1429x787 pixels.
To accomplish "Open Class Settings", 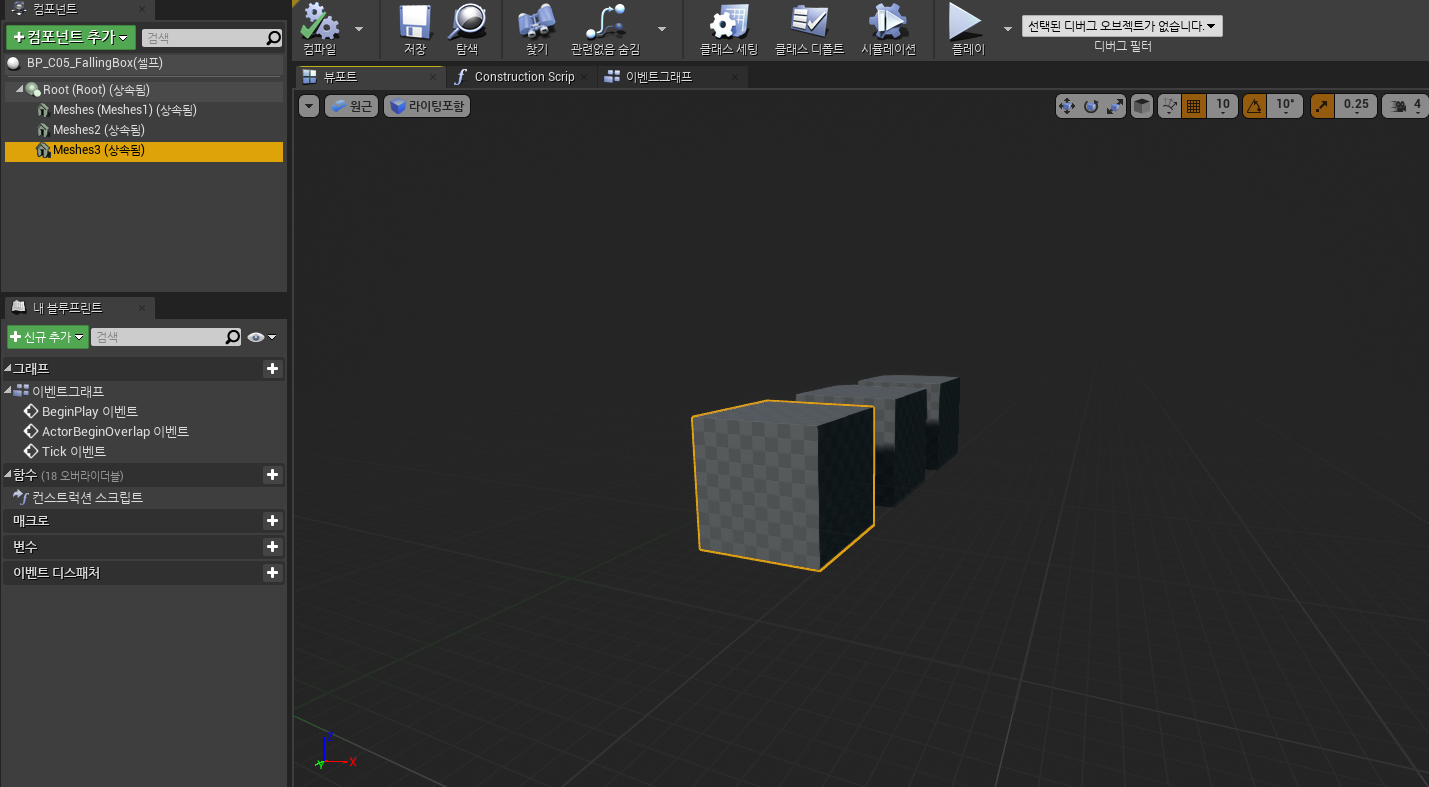I will 727,28.
